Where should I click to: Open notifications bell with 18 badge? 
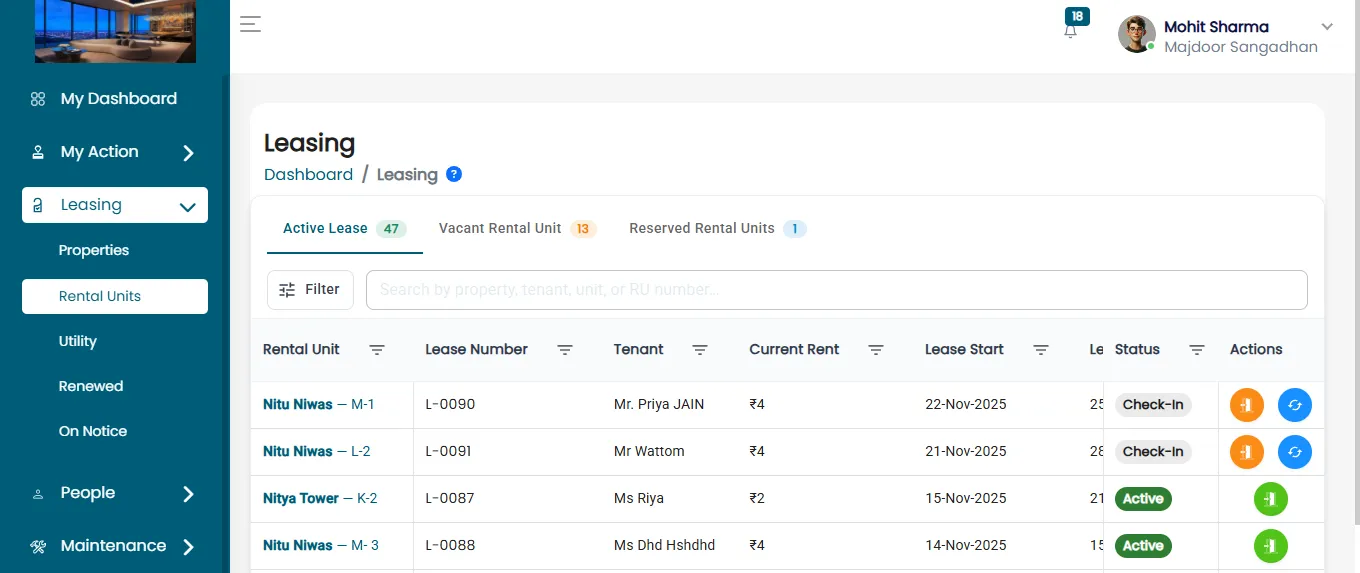click(x=1071, y=28)
